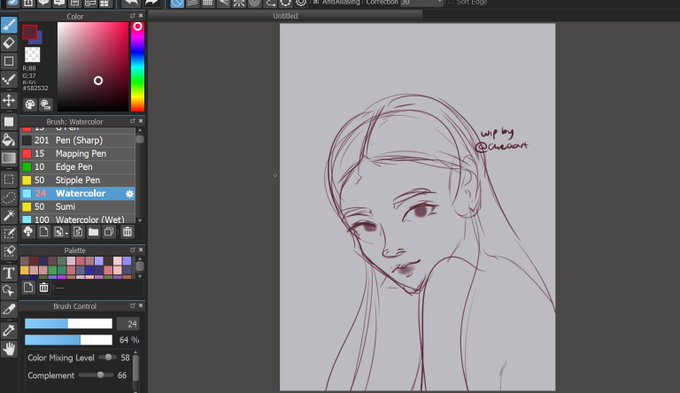Open the color settings icon beside the palette wheel
Viewport: 680px width, 393px height.
coord(46,105)
